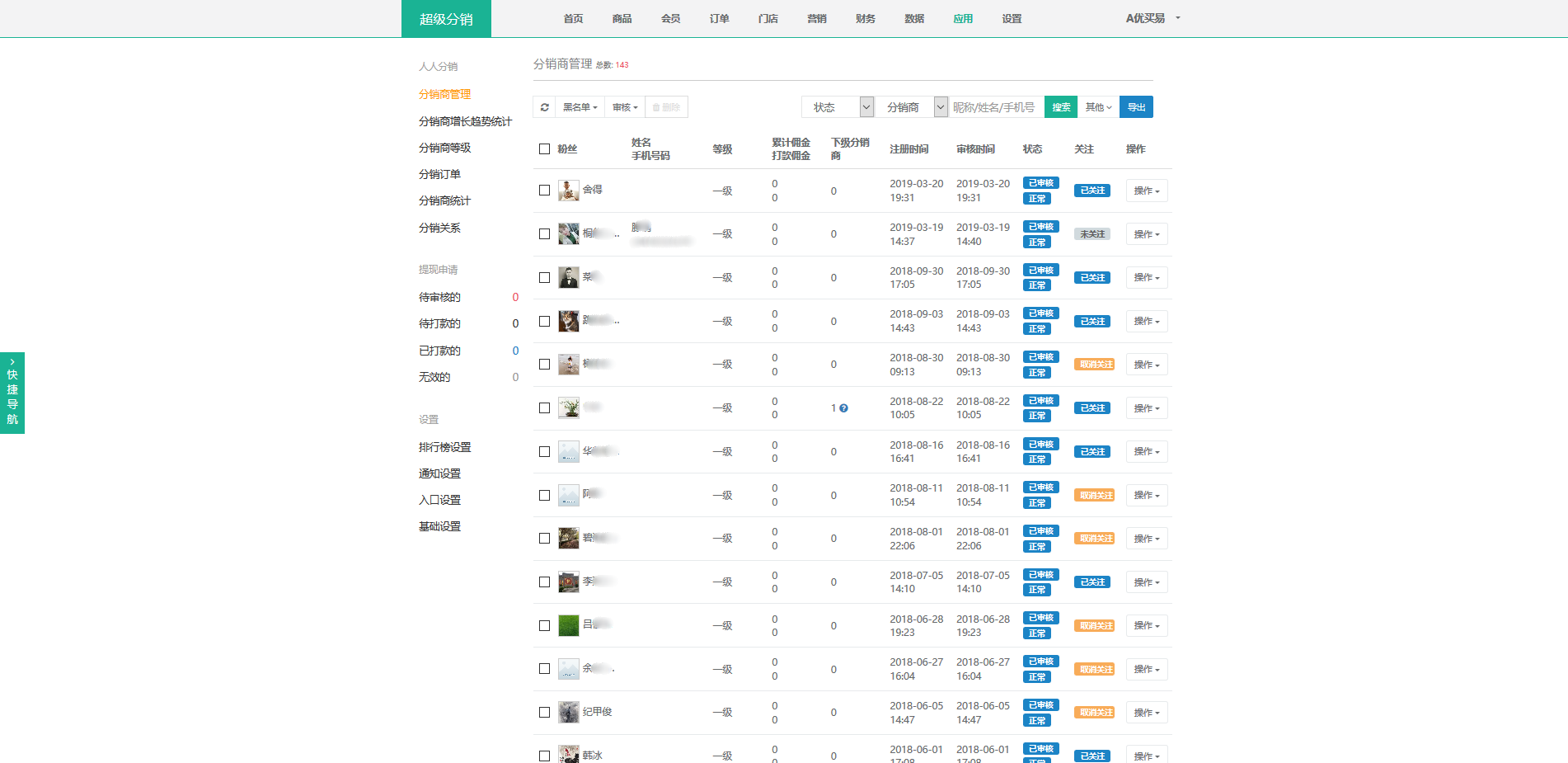Screen dimensions: 1568x763
Task: Open 分销商等级 in the sidebar
Action: tap(444, 148)
